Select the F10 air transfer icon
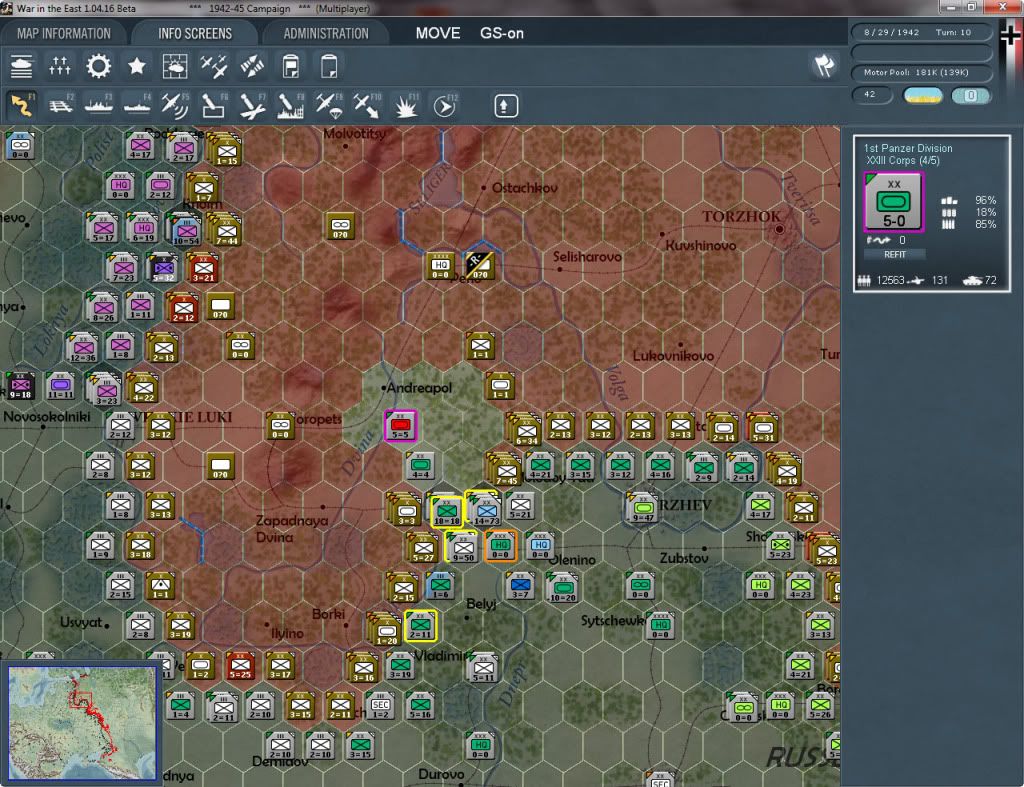The width and height of the screenshot is (1024, 787). [367, 105]
